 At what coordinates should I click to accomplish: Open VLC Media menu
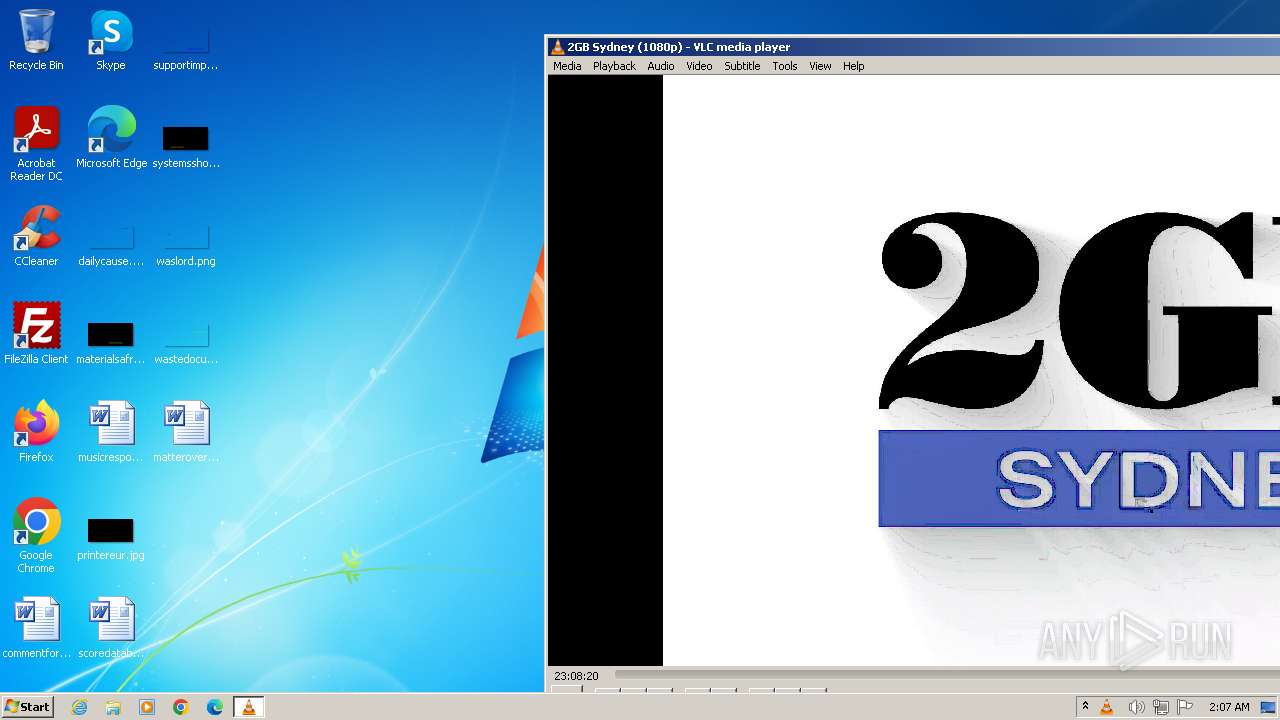567,66
